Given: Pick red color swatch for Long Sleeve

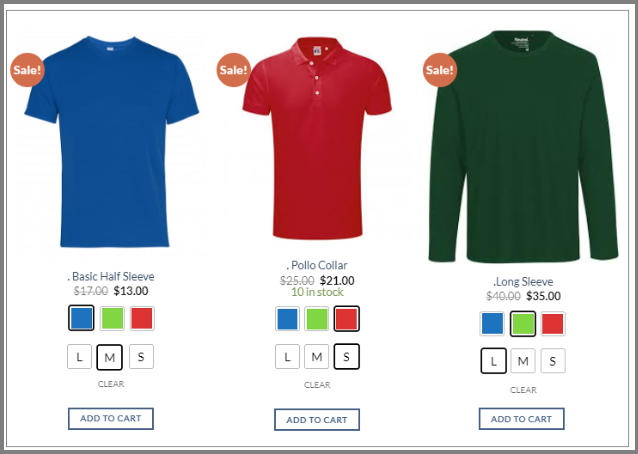Looking at the screenshot, I should 553,324.
